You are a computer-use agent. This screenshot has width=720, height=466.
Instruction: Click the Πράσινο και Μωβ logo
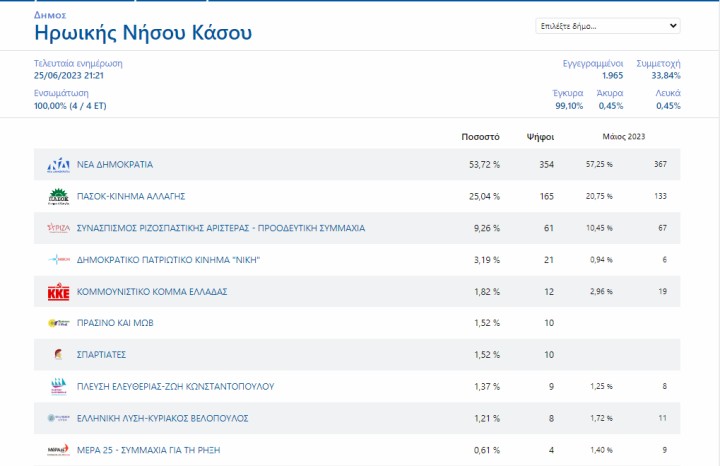[x=58, y=323]
